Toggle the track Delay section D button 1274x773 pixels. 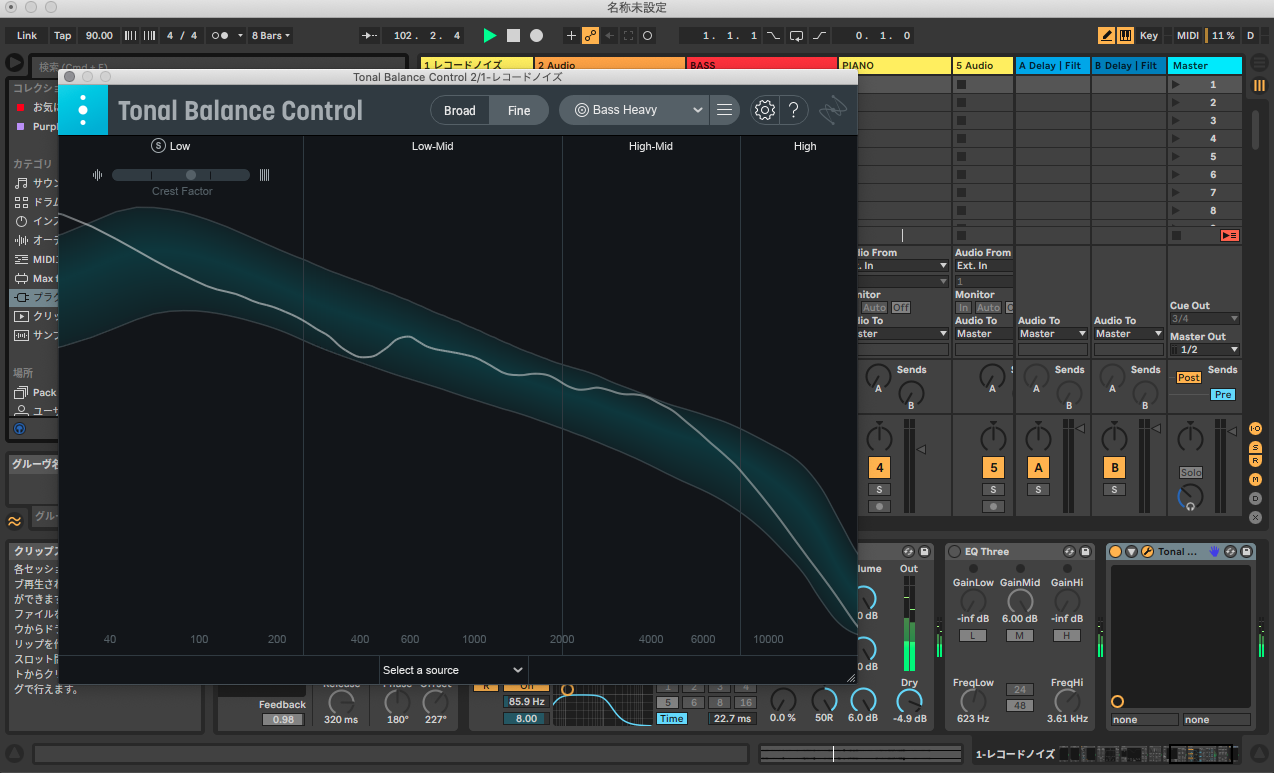tap(1255, 498)
